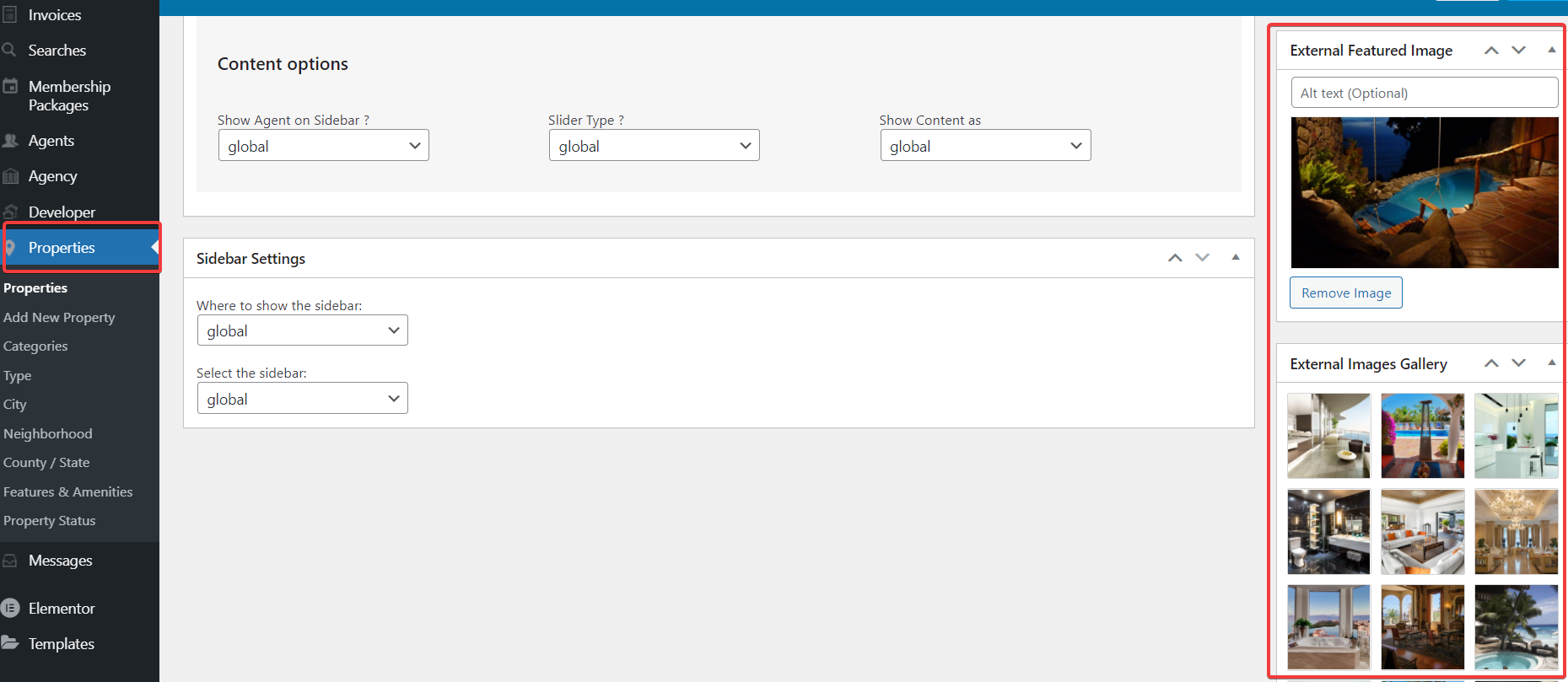Click the Elementor logo icon
1568x682 pixels.
tap(10, 608)
